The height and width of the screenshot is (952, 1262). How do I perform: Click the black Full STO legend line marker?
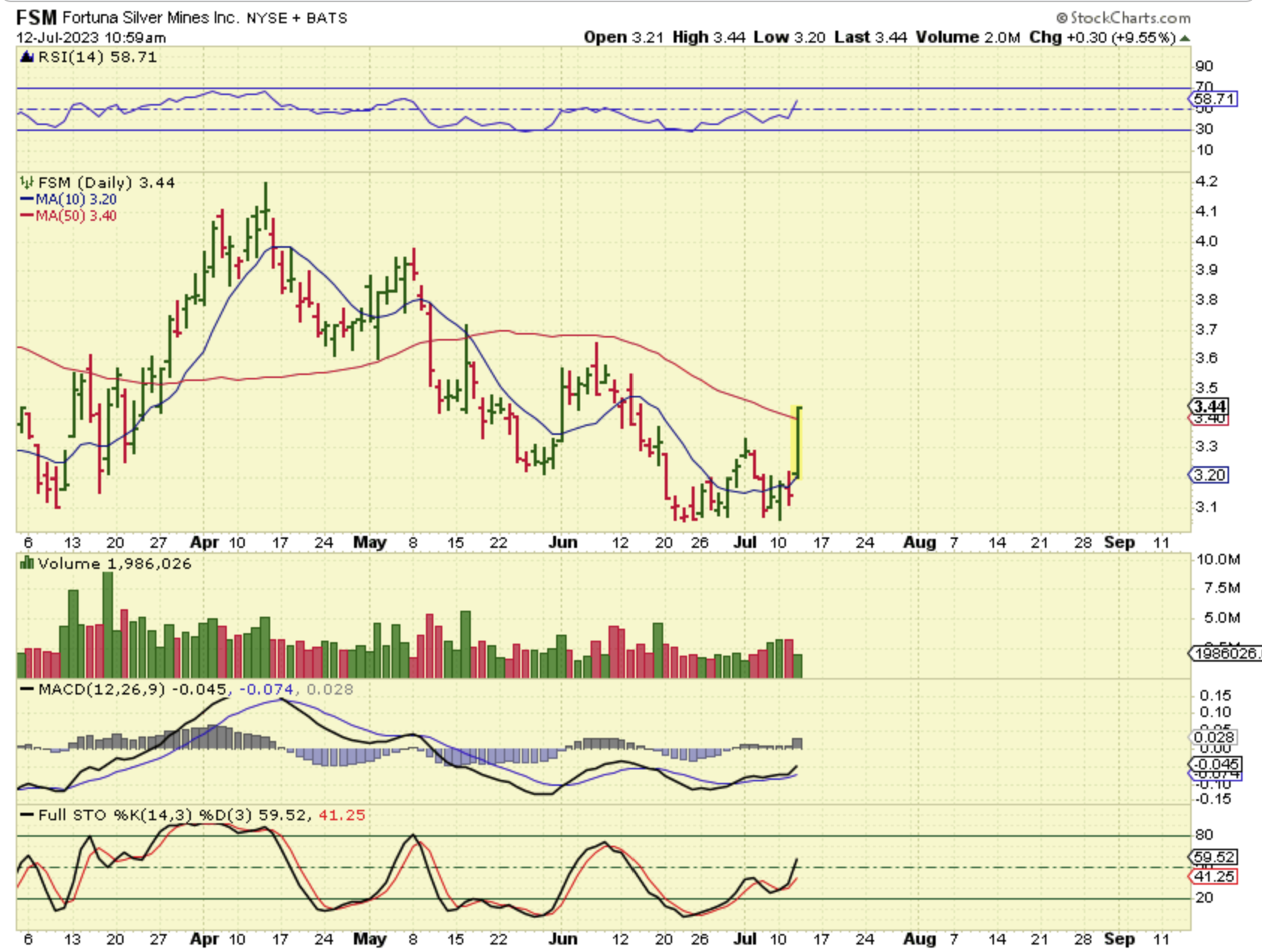27,815
